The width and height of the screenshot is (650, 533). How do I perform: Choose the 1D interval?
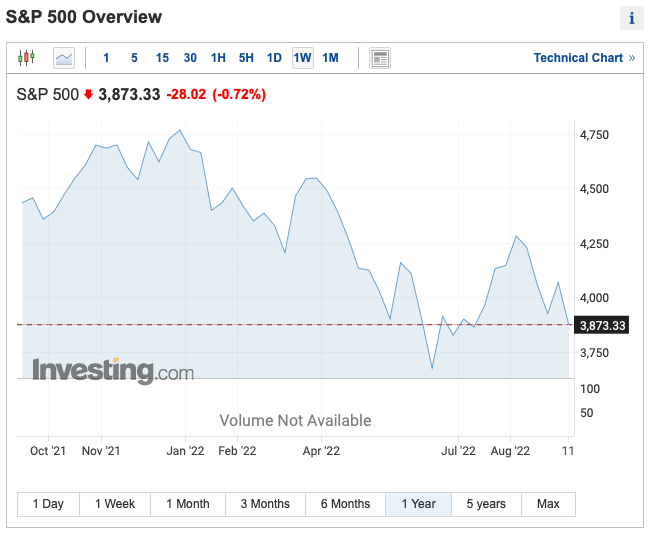tap(274, 58)
